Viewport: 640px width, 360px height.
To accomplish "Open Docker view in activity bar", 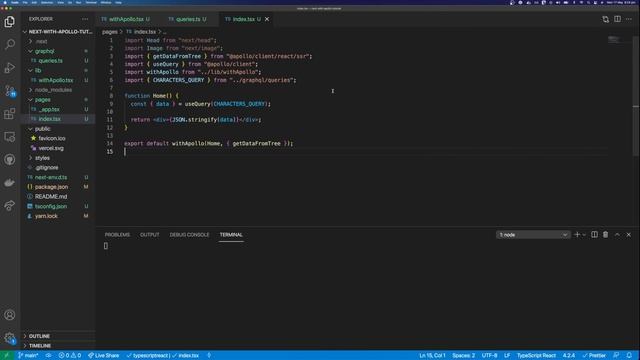I will (9, 182).
